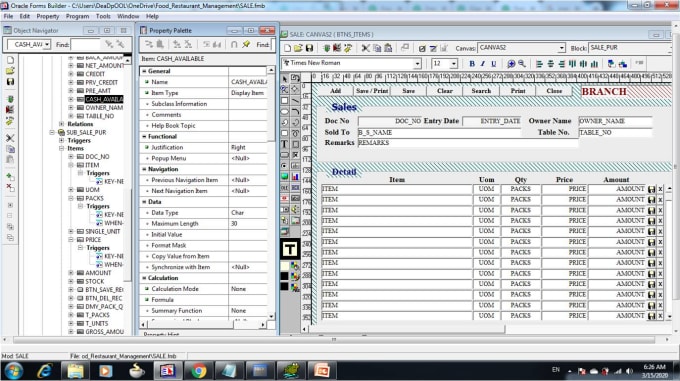Choose the Ellipse drawing tool
The height and width of the screenshot is (381, 680).
[x=284, y=111]
